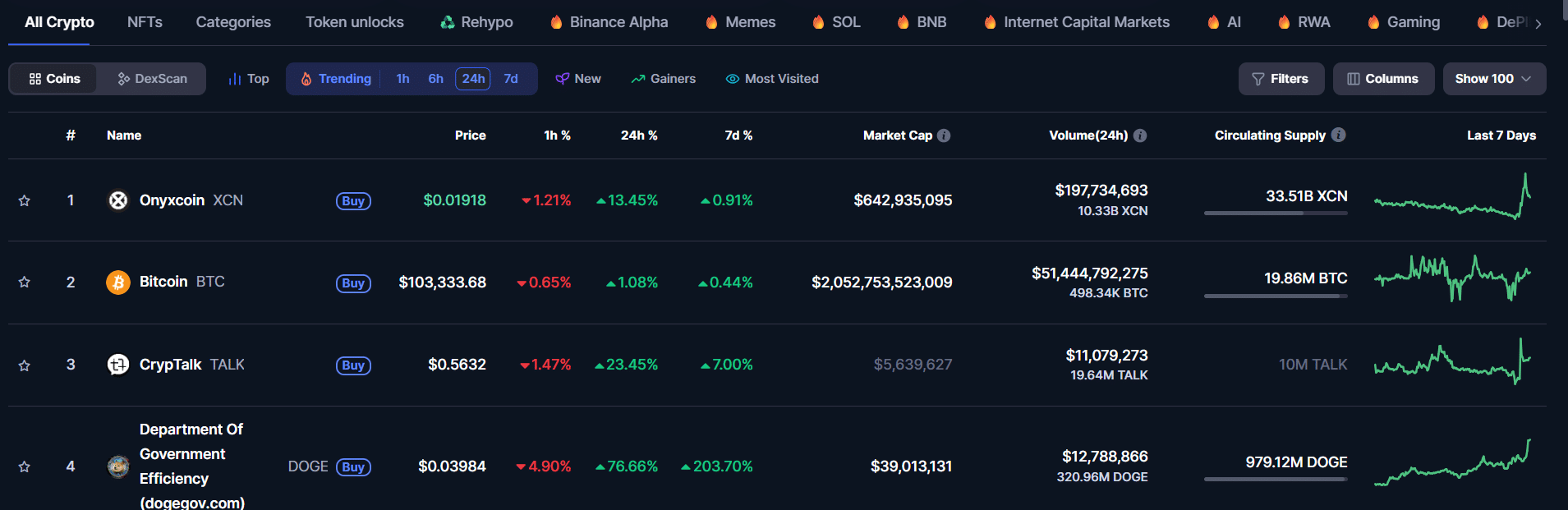Select the All Crypto tab
Viewport: 1568px width, 510px height.
coord(59,22)
